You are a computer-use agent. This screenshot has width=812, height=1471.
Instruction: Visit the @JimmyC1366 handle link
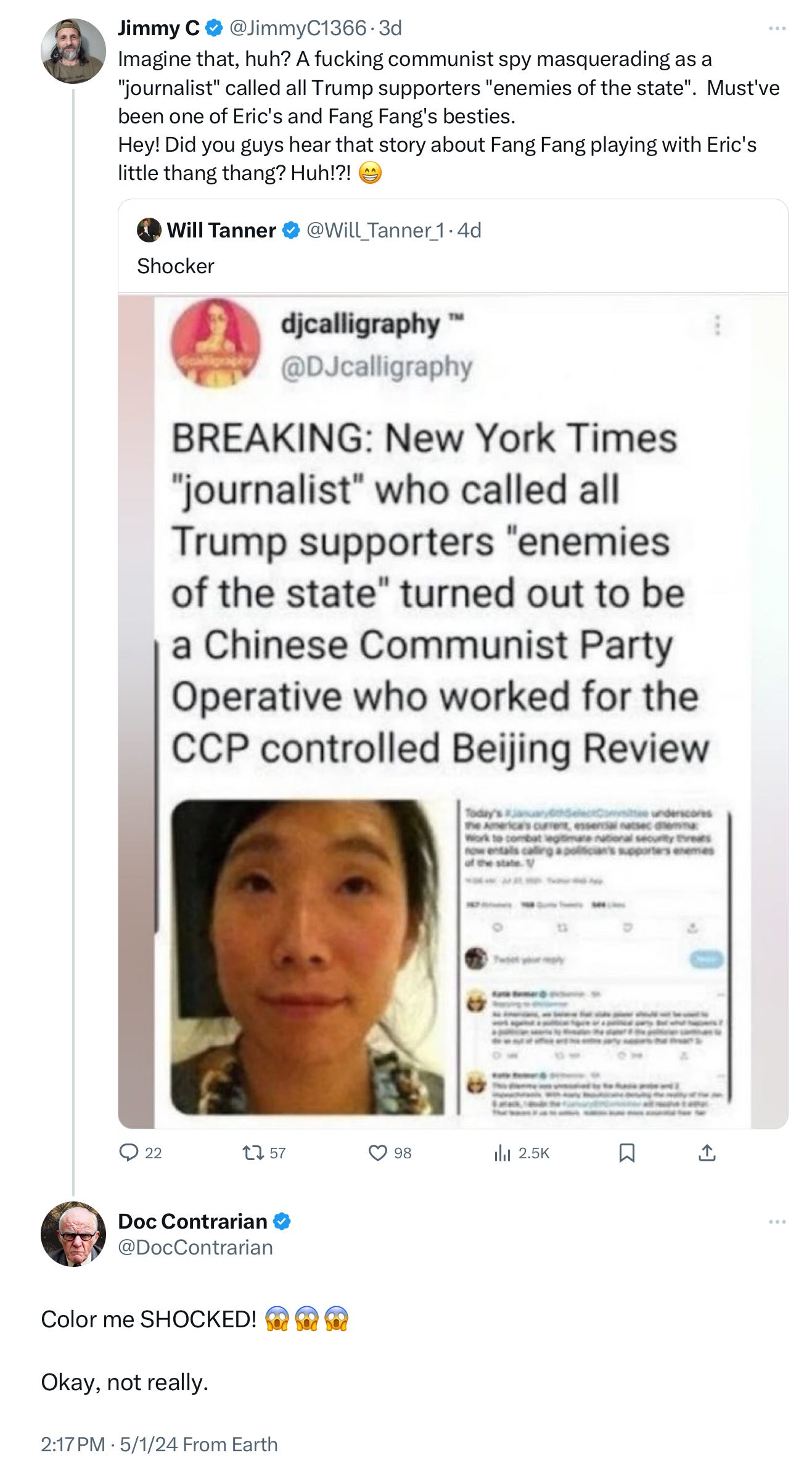(298, 28)
